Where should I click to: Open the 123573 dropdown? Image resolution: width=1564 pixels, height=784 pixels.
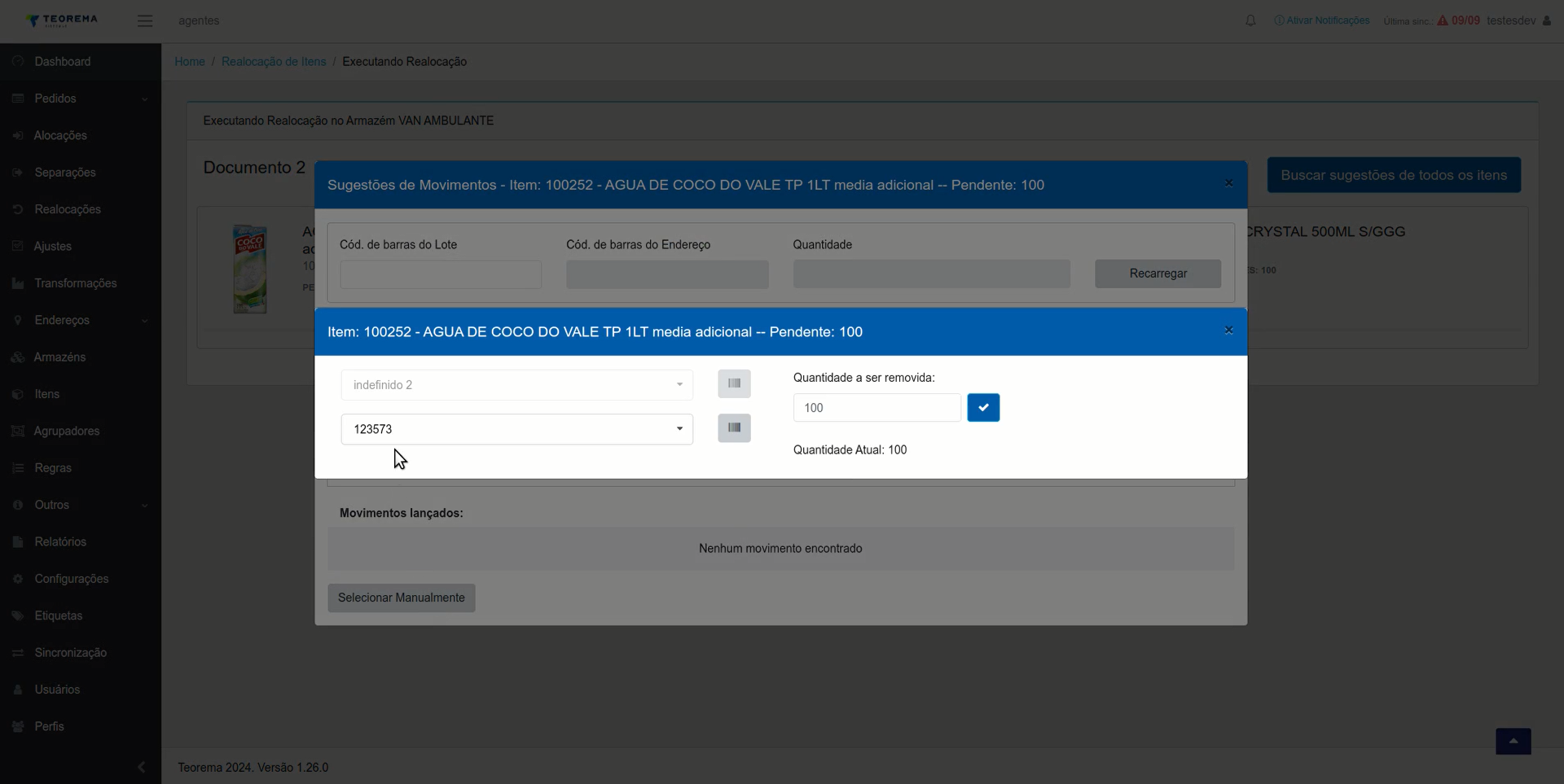tap(517, 429)
